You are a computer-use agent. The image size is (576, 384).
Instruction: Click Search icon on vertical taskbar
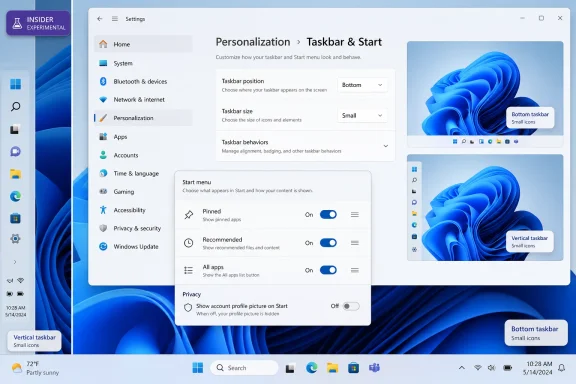click(x=15, y=107)
